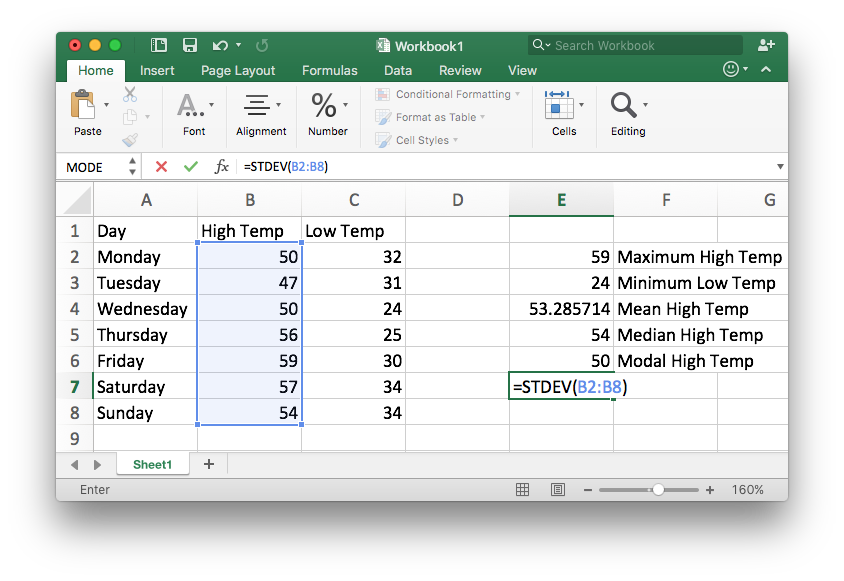Screen dimensions: 844x581
Task: Click the Share person icon
Action: (766, 45)
